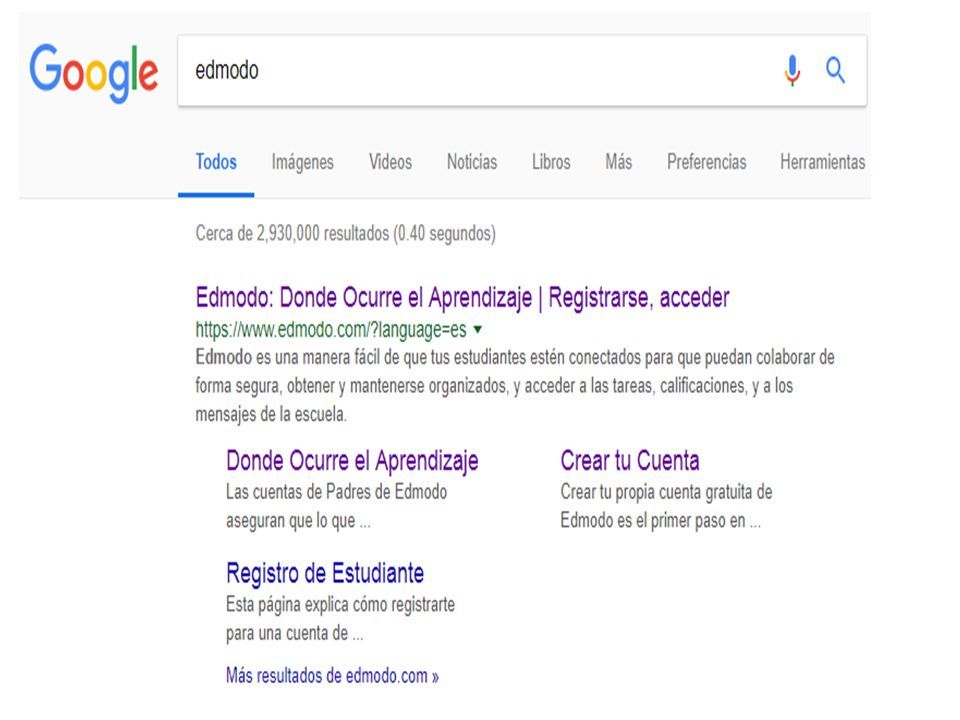Activate voice search microphone icon
The image size is (960, 720).
[792, 70]
